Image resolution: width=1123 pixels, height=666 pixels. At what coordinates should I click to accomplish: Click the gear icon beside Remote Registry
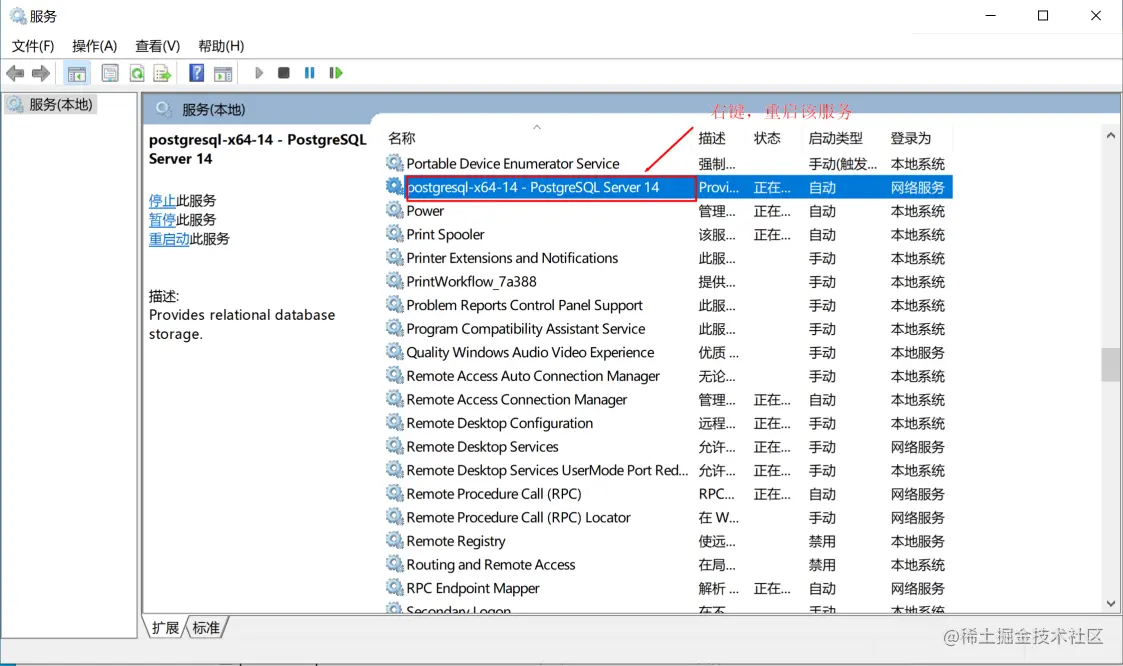pos(395,540)
